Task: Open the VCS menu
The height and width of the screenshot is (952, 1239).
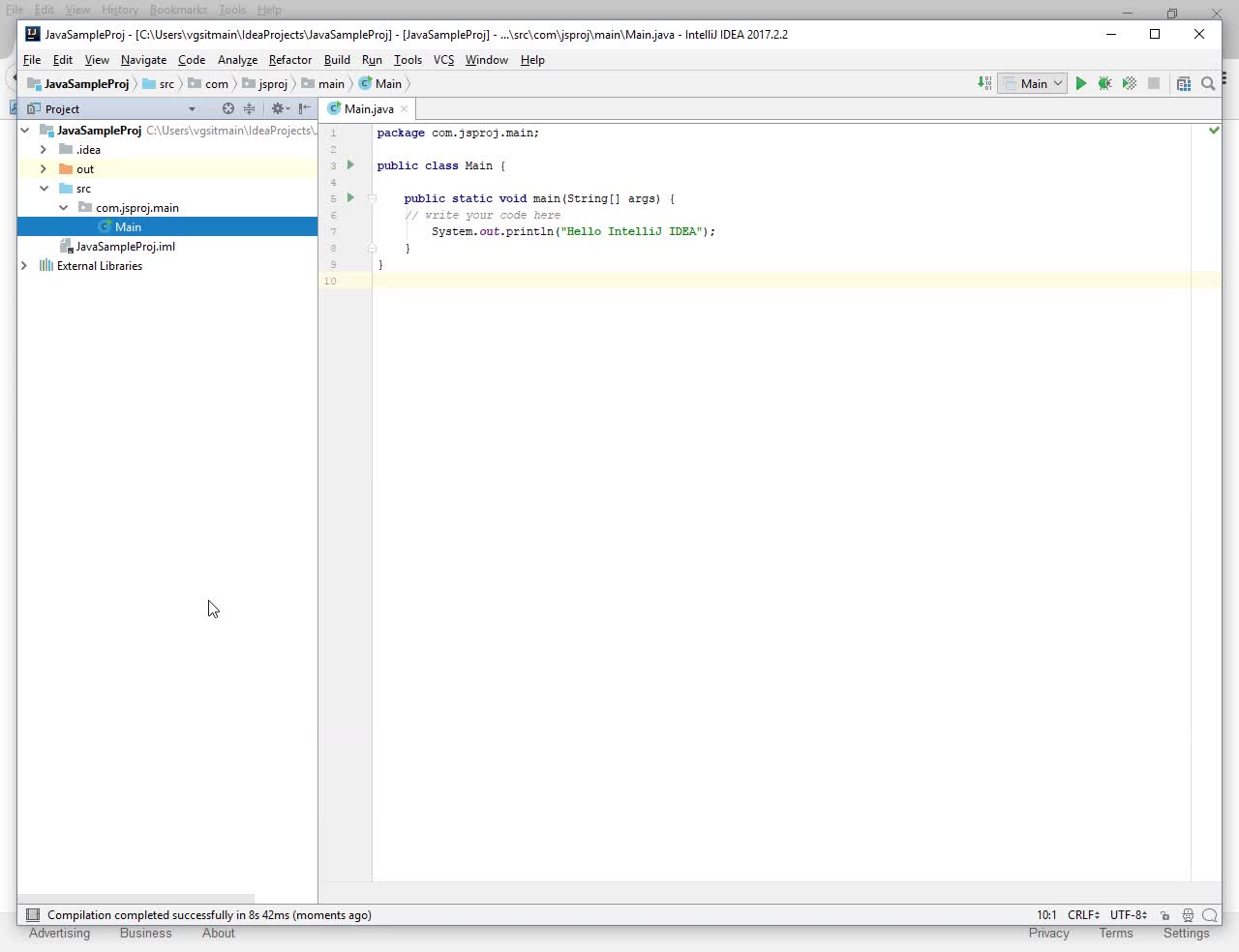Action: tap(443, 60)
